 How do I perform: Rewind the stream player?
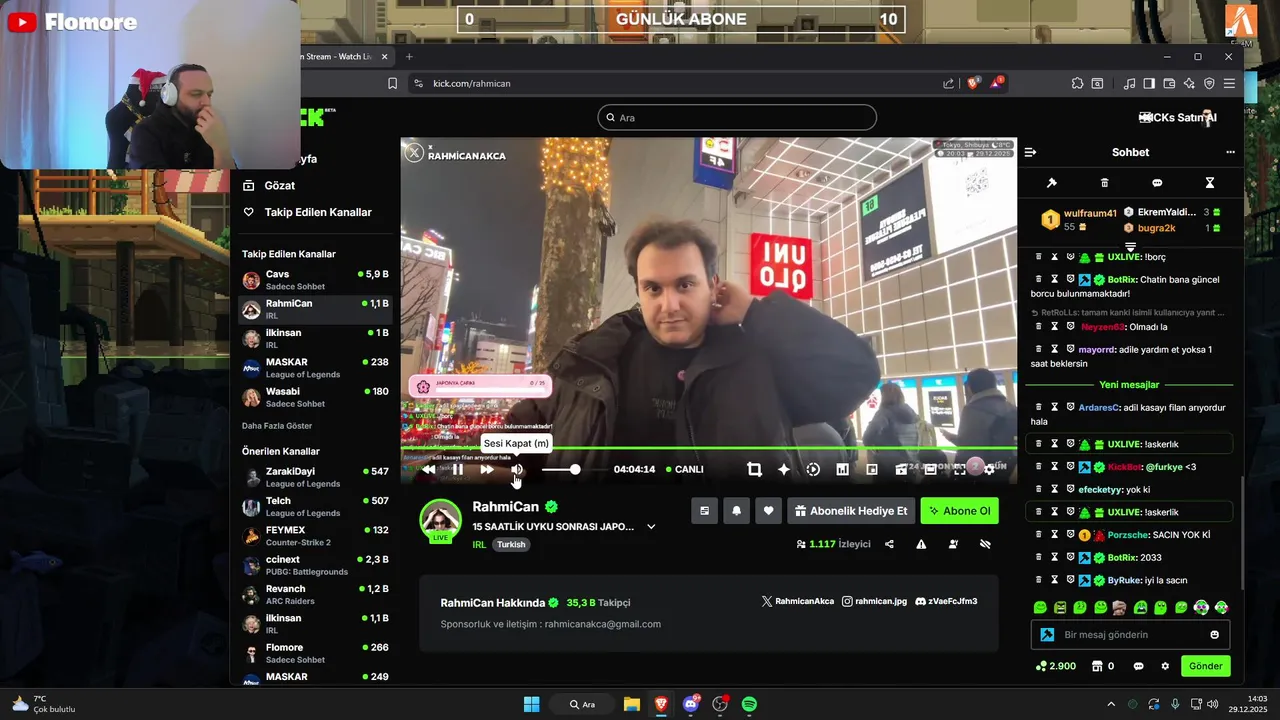pos(428,469)
